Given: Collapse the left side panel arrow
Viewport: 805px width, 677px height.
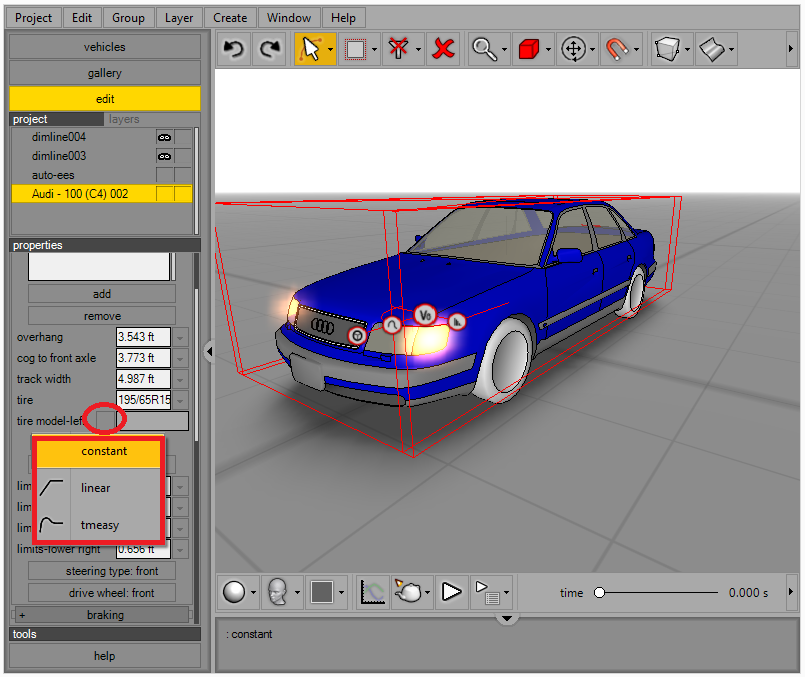Looking at the screenshot, I should (208, 352).
